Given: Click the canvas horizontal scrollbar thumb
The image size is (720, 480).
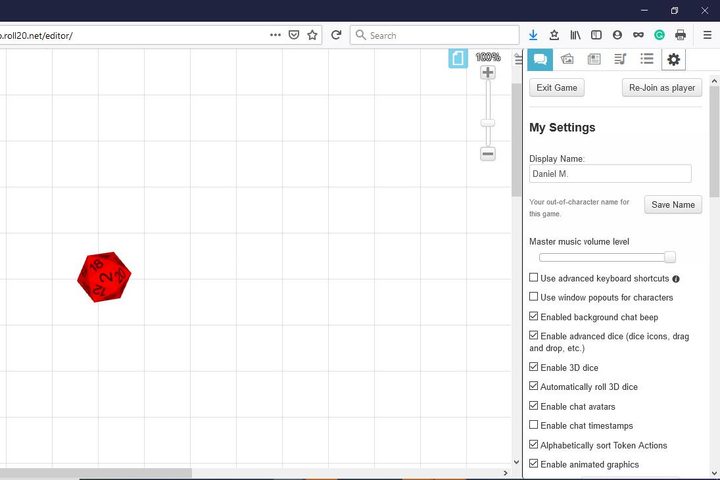Looking at the screenshot, I should point(96,473).
